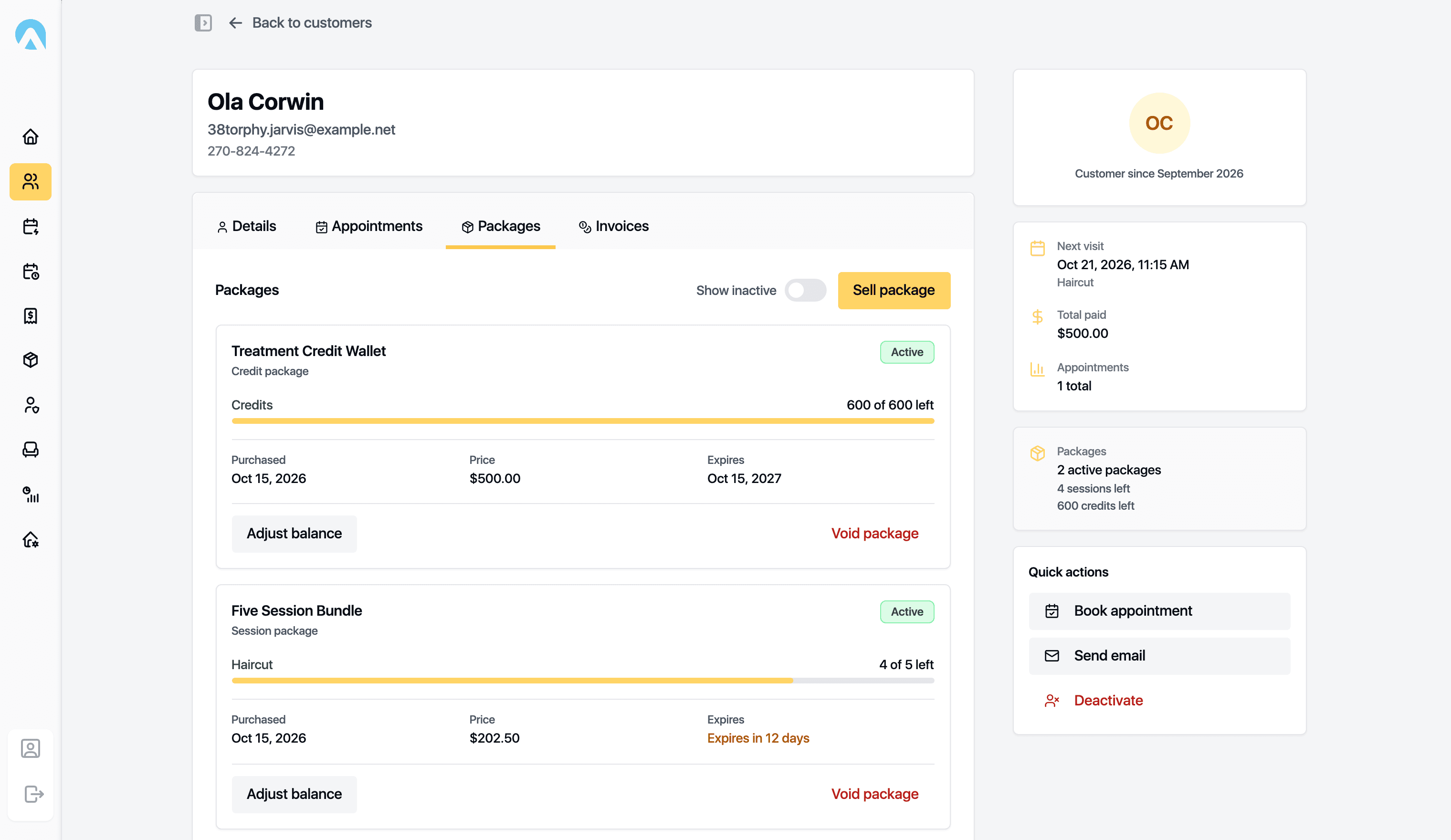This screenshot has height=840, width=1451.
Task: Click the "Expires in 12 days" text
Action: (758, 738)
